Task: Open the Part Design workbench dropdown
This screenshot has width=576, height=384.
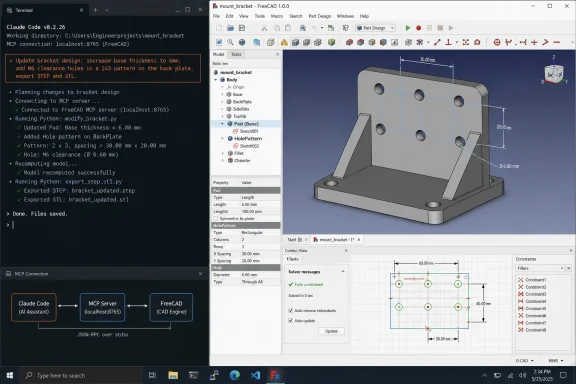Action: pyautogui.click(x=376, y=28)
